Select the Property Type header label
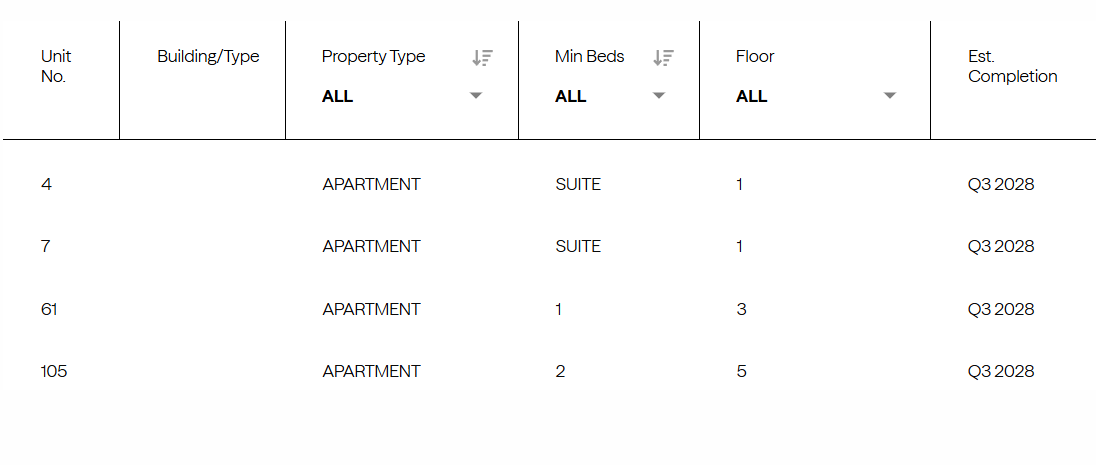The height and width of the screenshot is (465, 1096). coord(373,57)
